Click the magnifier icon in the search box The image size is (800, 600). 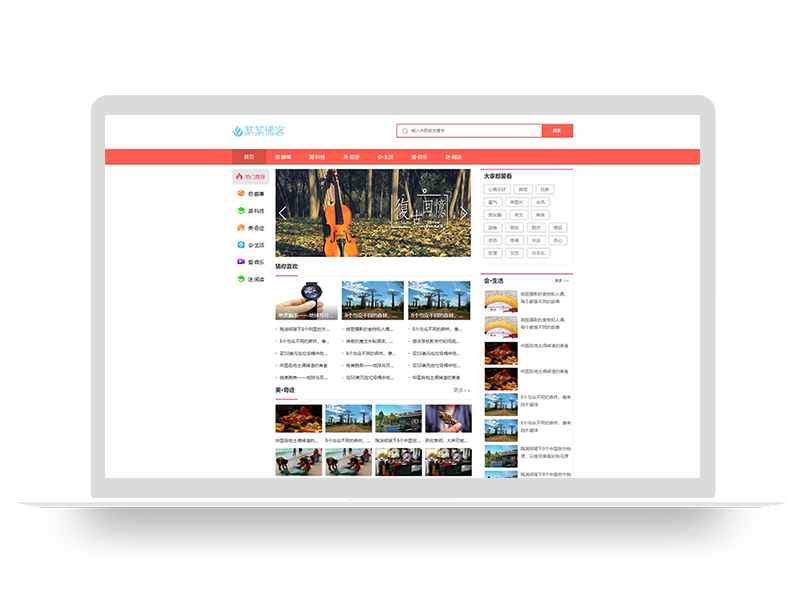(x=407, y=131)
